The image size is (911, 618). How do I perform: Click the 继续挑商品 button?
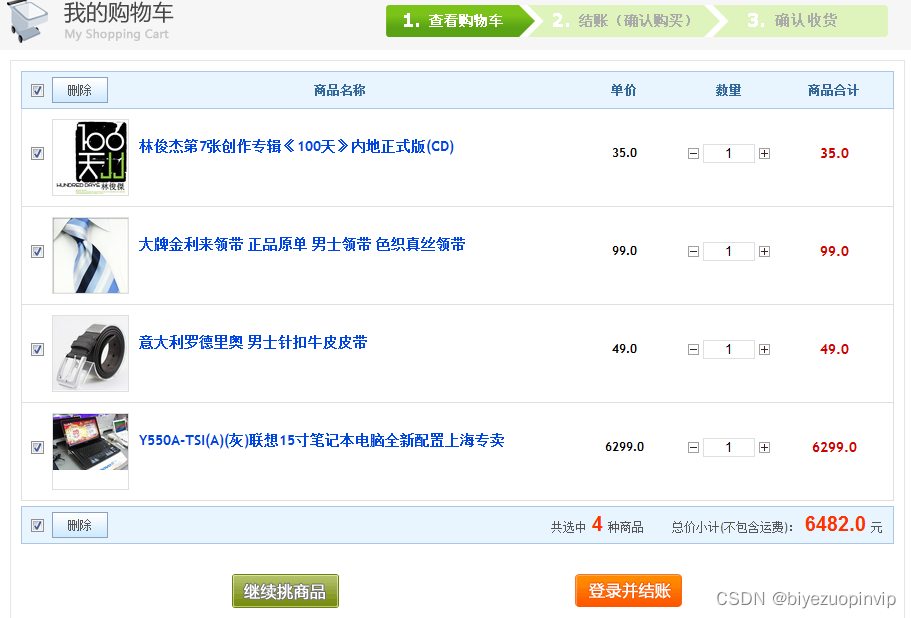pos(285,591)
